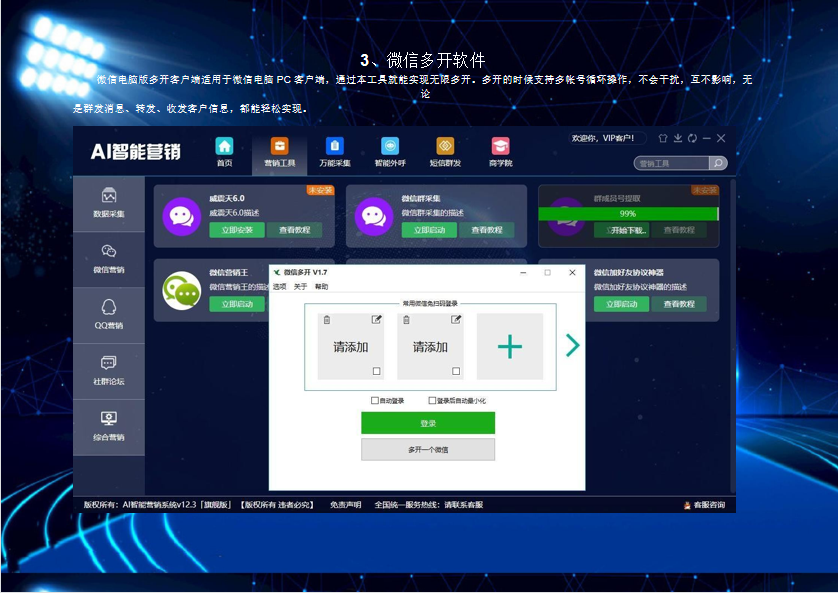Select 微信营销 in the sidebar

point(109,260)
